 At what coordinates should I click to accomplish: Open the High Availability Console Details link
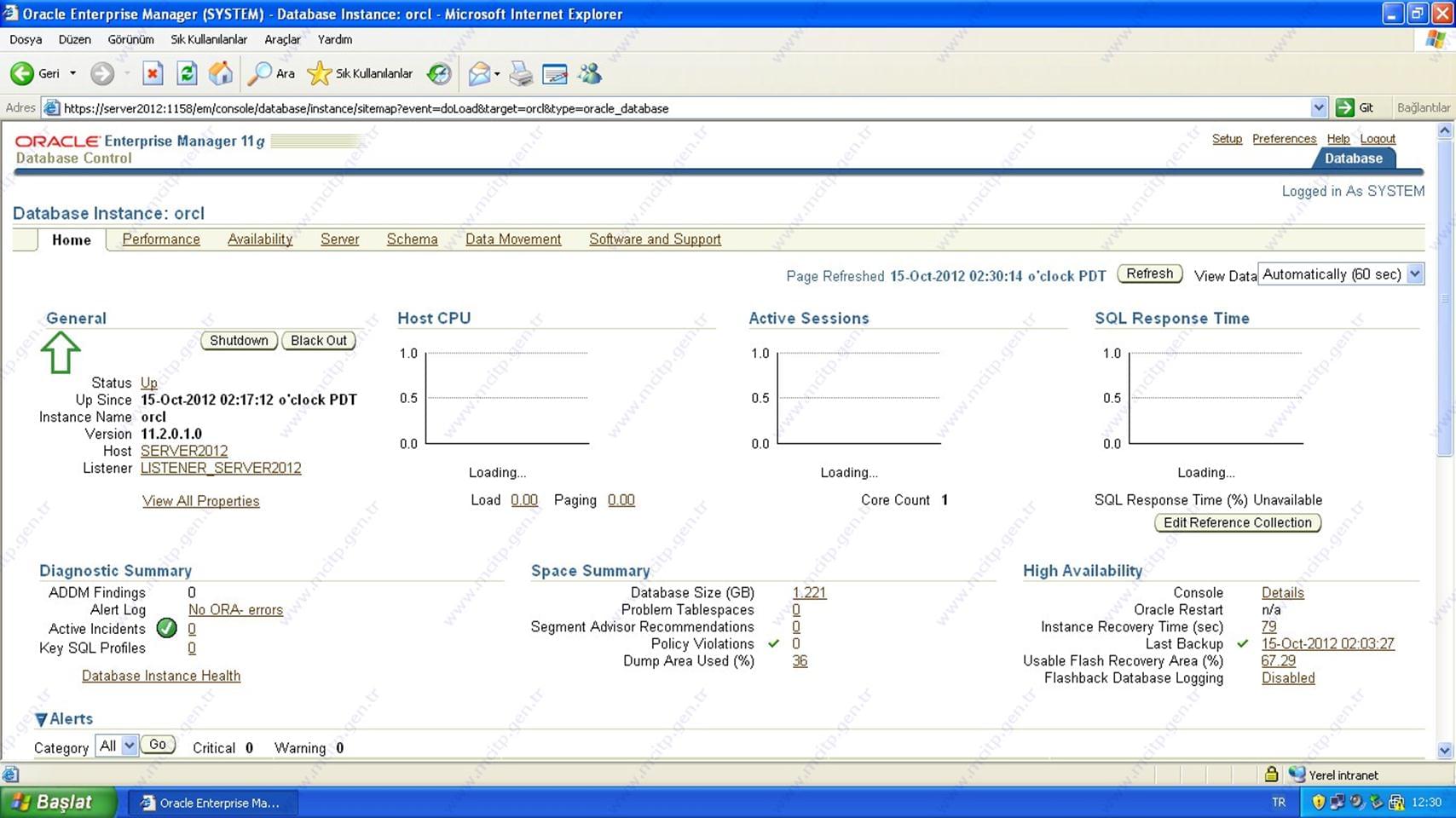click(1282, 593)
